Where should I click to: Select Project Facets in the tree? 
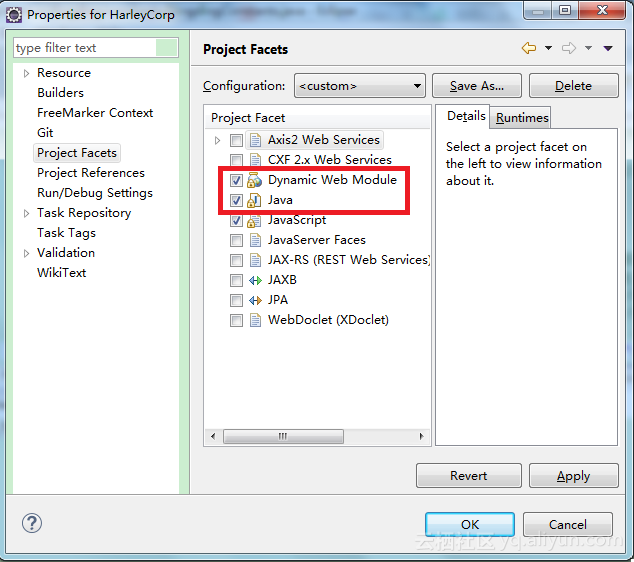[77, 153]
